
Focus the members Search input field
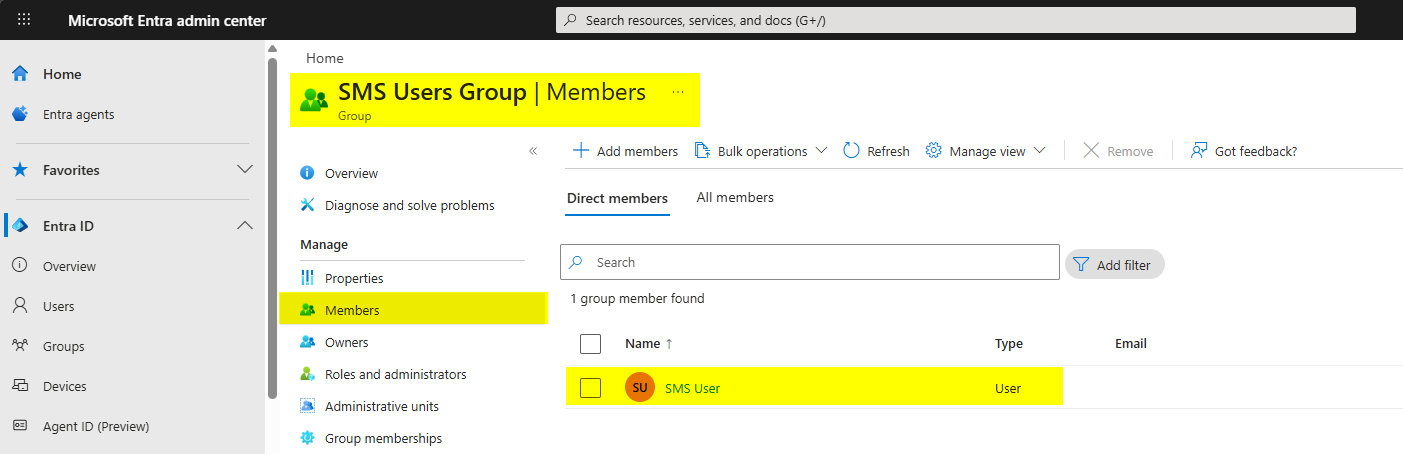pos(810,262)
